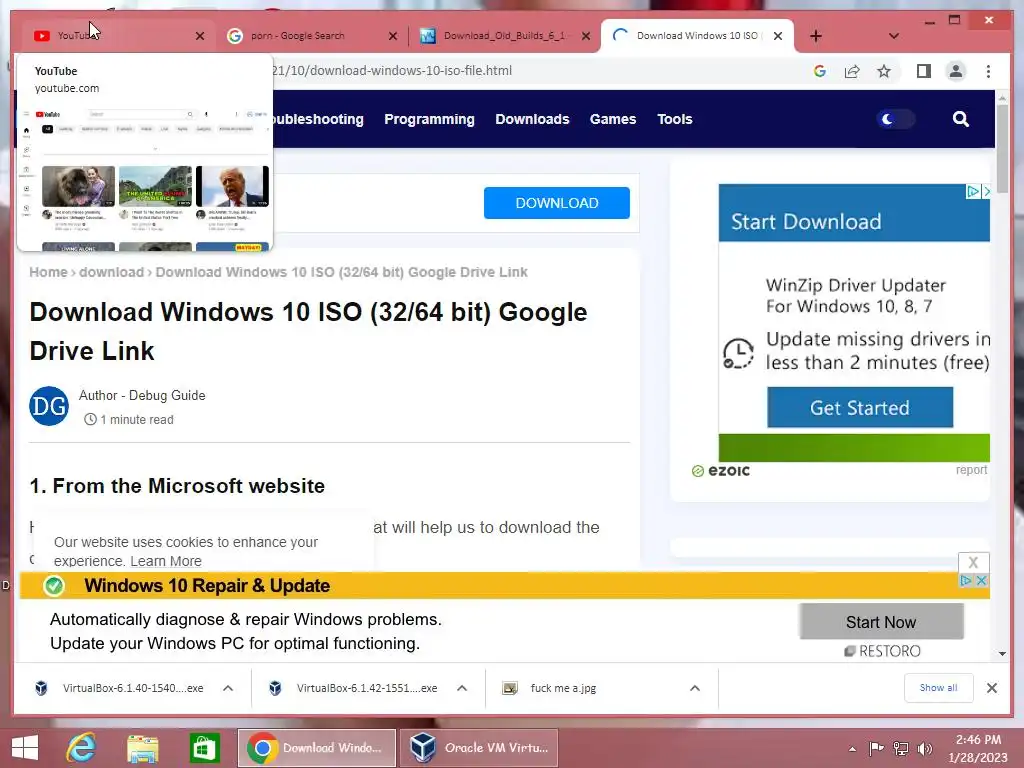The image size is (1024, 768).
Task: Open the volume speaker tray icon
Action: 925,748
